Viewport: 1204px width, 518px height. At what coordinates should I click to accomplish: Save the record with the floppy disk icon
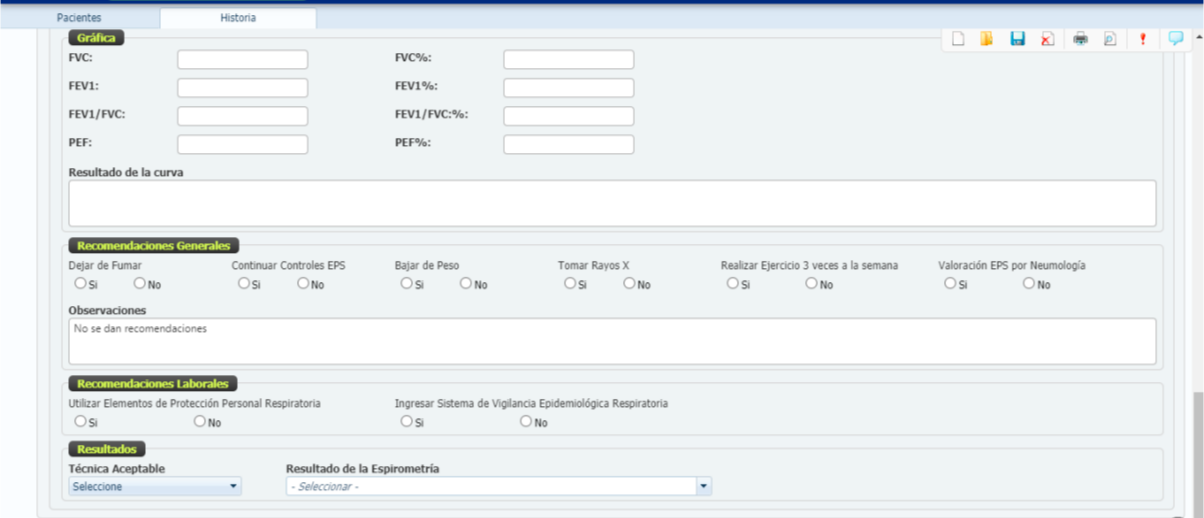tap(1017, 39)
